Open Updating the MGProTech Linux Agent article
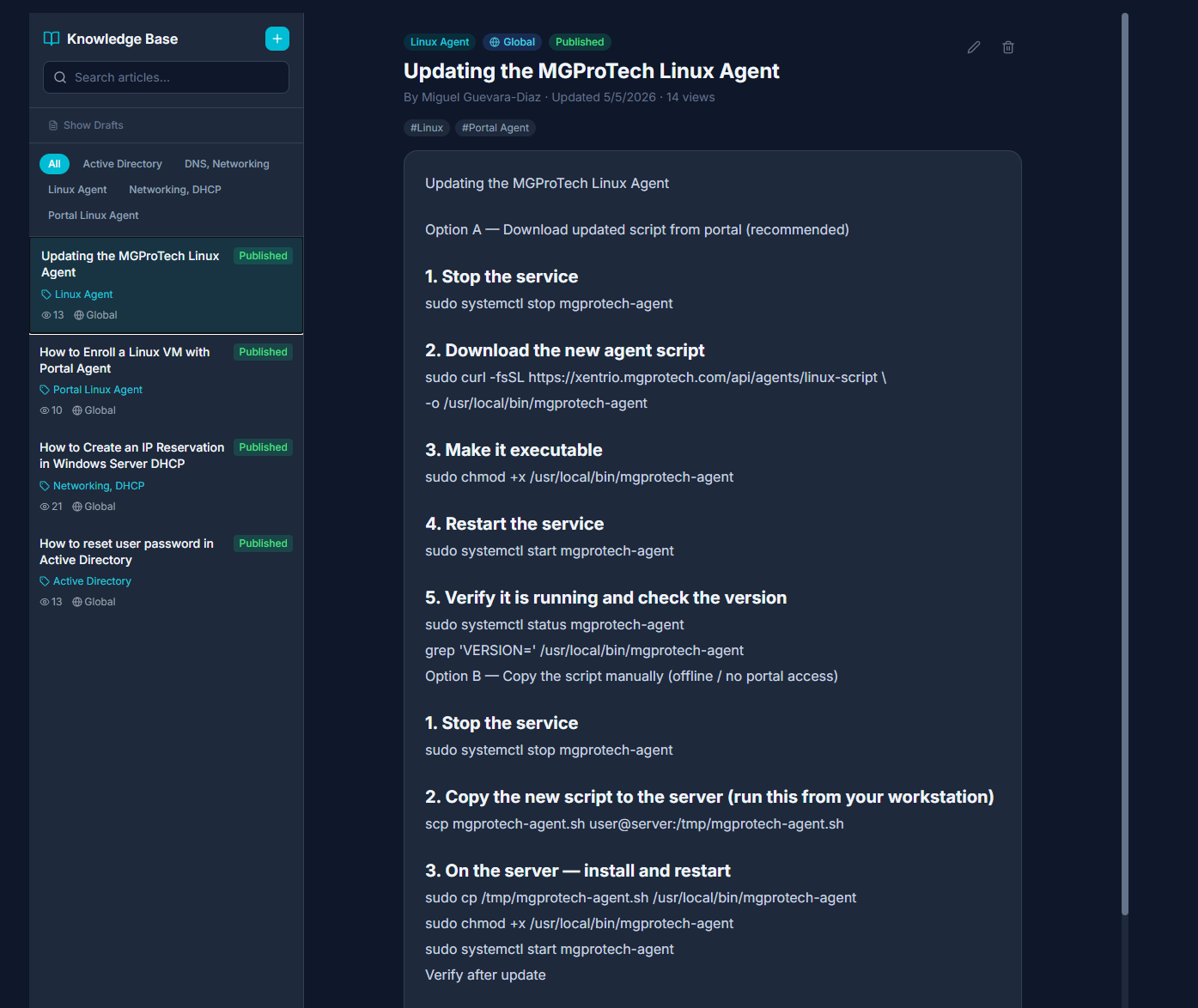Screen dimensions: 1198x1008 166,285
